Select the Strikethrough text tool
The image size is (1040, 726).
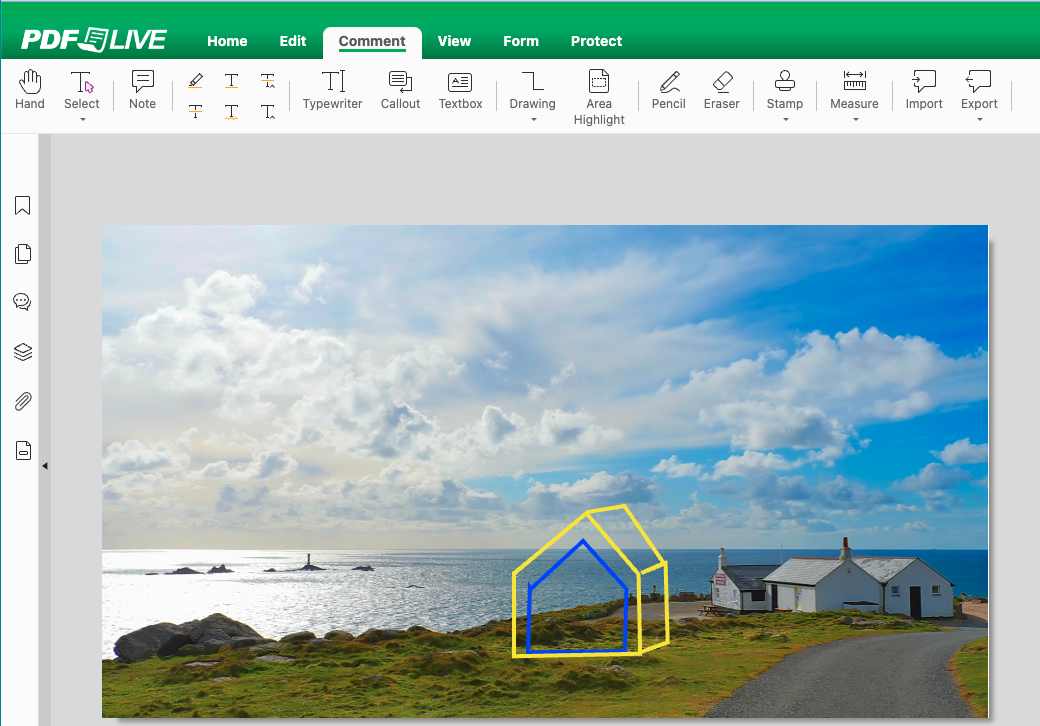pyautogui.click(x=195, y=111)
